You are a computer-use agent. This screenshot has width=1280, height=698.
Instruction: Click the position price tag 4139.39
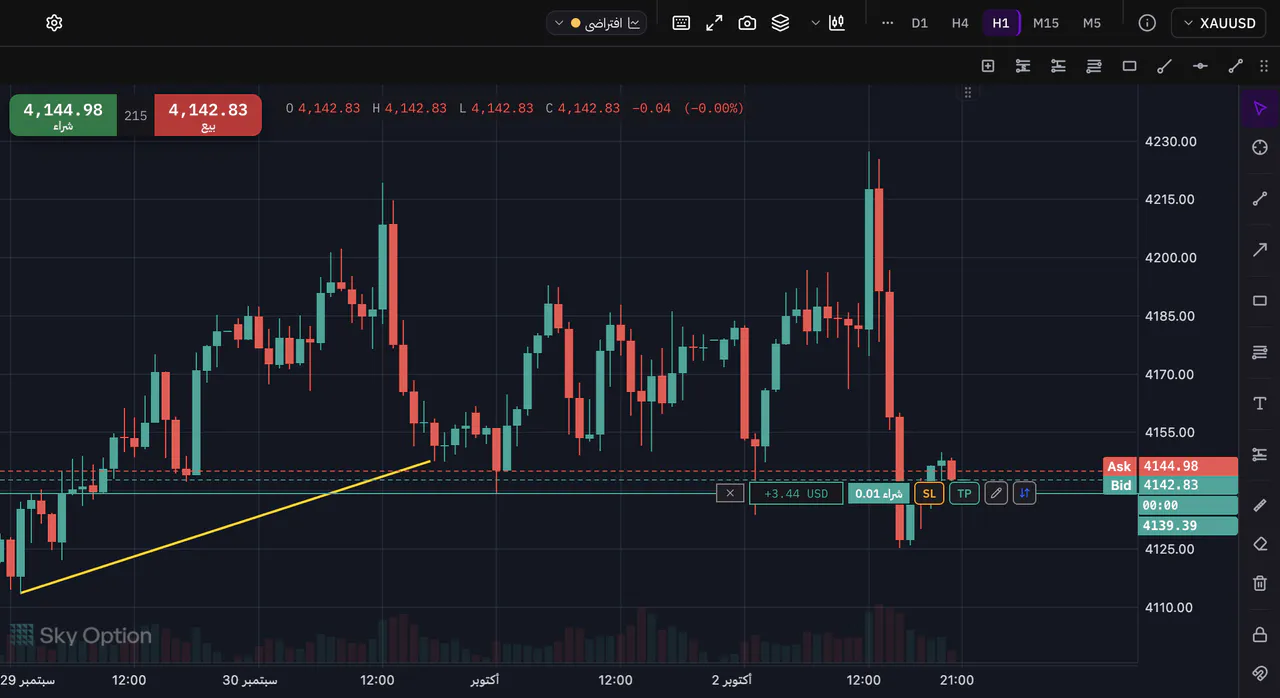(x=1189, y=526)
